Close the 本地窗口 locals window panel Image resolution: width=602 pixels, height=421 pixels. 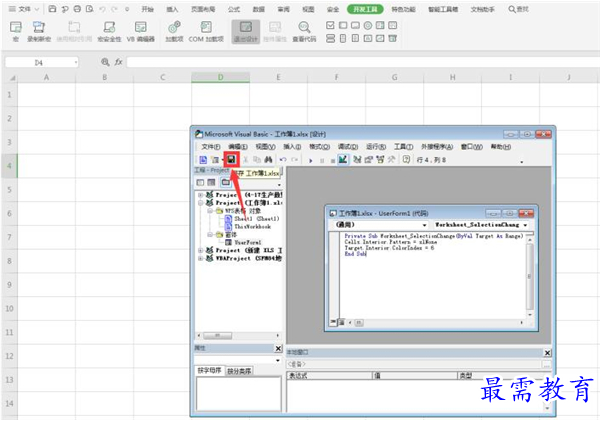tap(547, 353)
